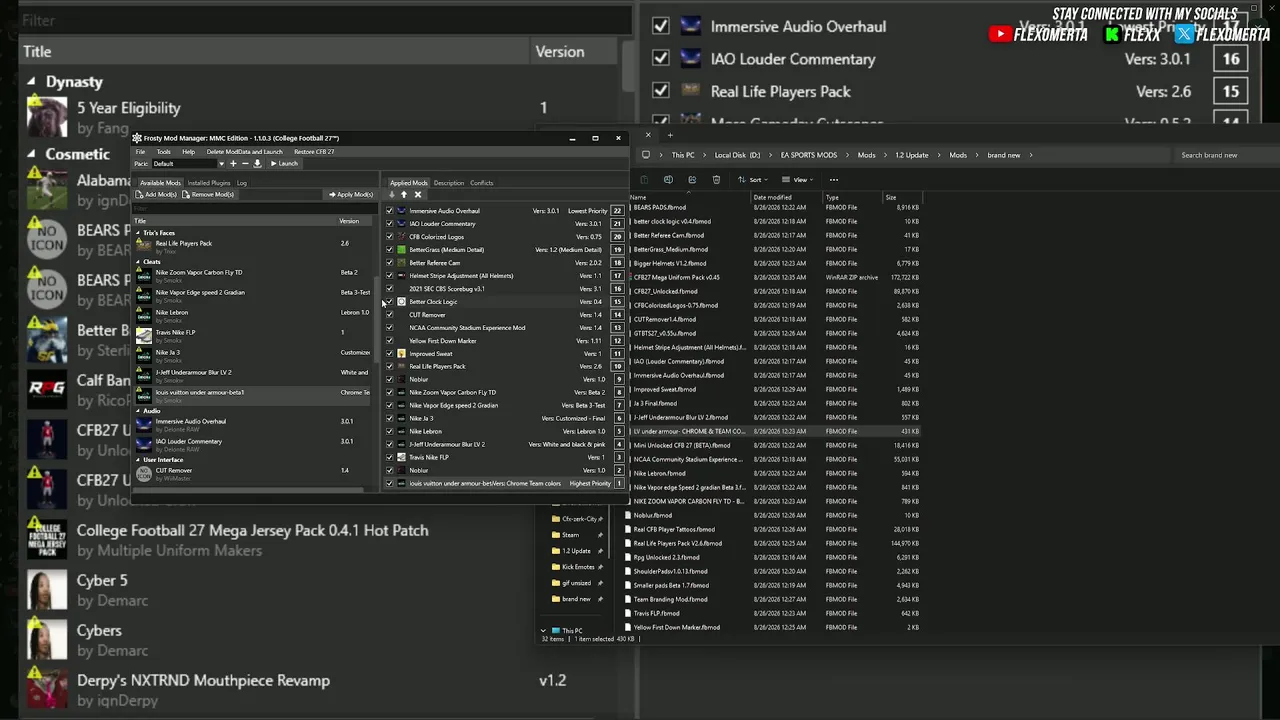Click the Add Mod(s) button

[x=157, y=195]
